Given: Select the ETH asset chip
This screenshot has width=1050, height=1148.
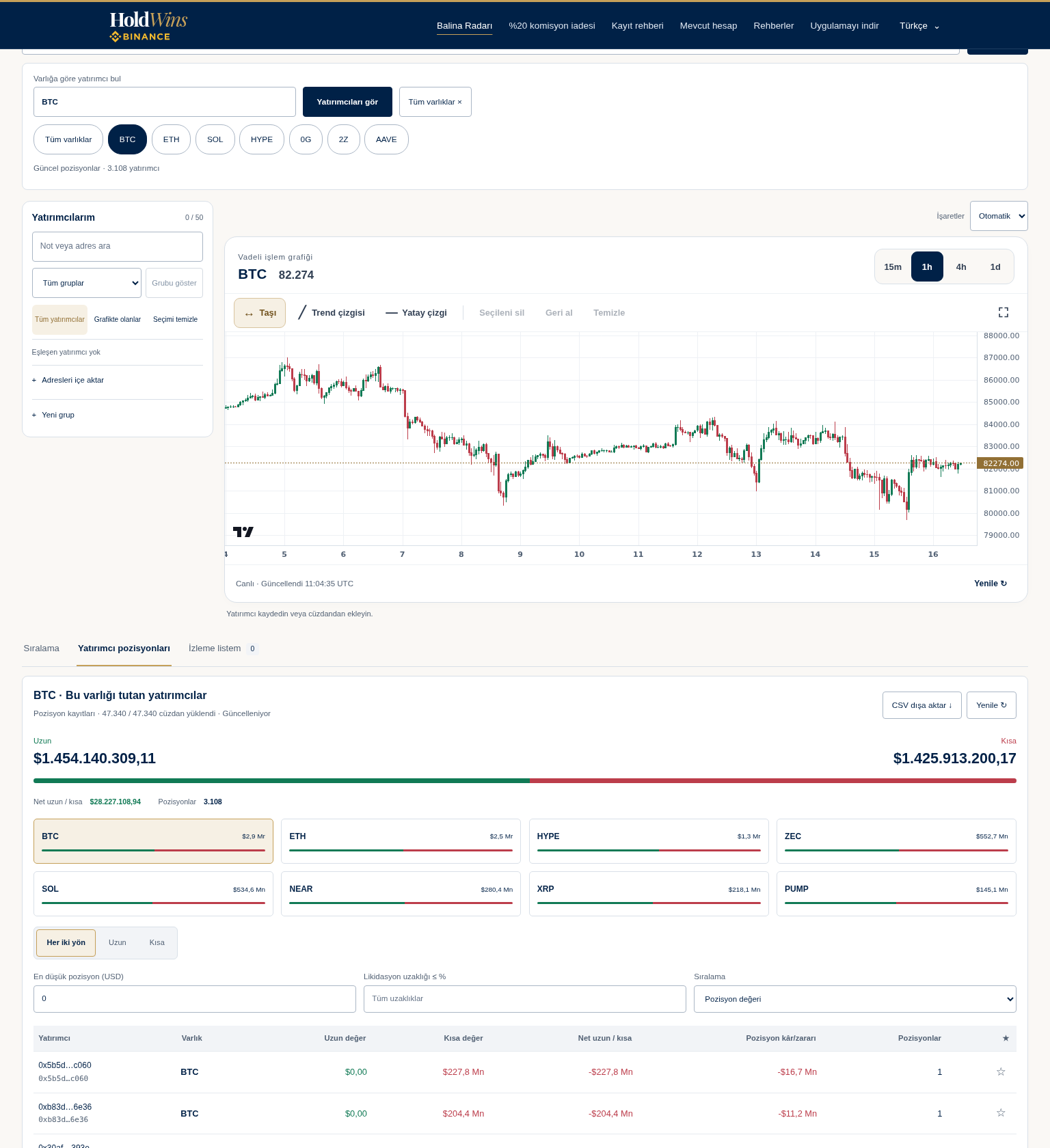Looking at the screenshot, I should click(x=171, y=139).
